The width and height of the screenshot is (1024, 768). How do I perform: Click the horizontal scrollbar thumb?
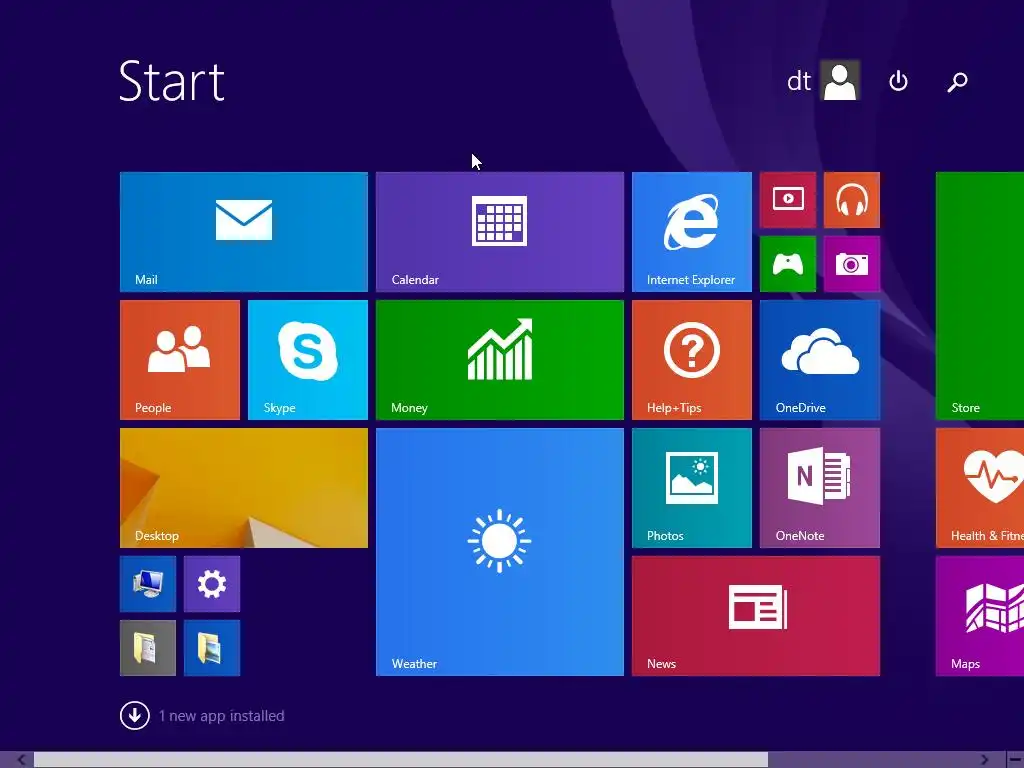401,760
